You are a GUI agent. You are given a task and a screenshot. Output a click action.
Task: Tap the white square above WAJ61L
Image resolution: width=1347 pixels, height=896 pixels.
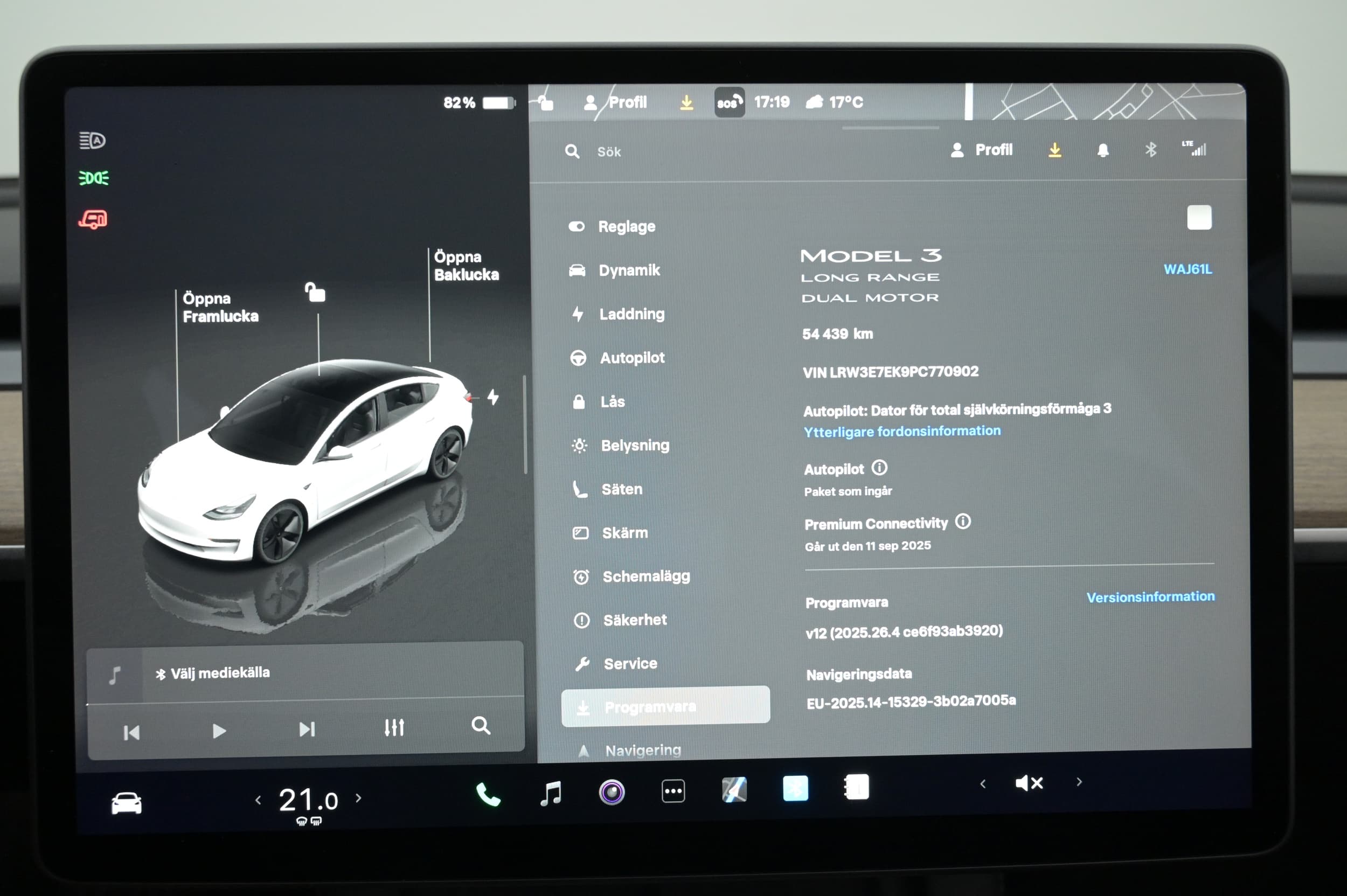click(x=1199, y=217)
